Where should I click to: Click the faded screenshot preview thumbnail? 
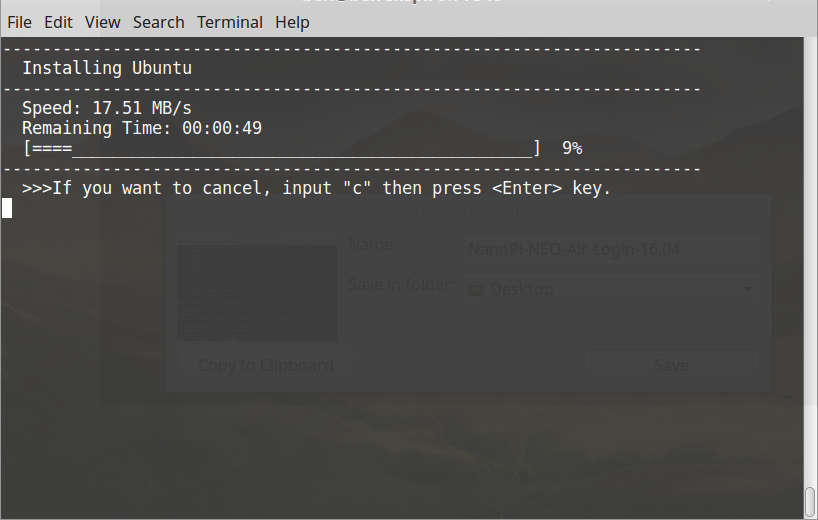257,292
